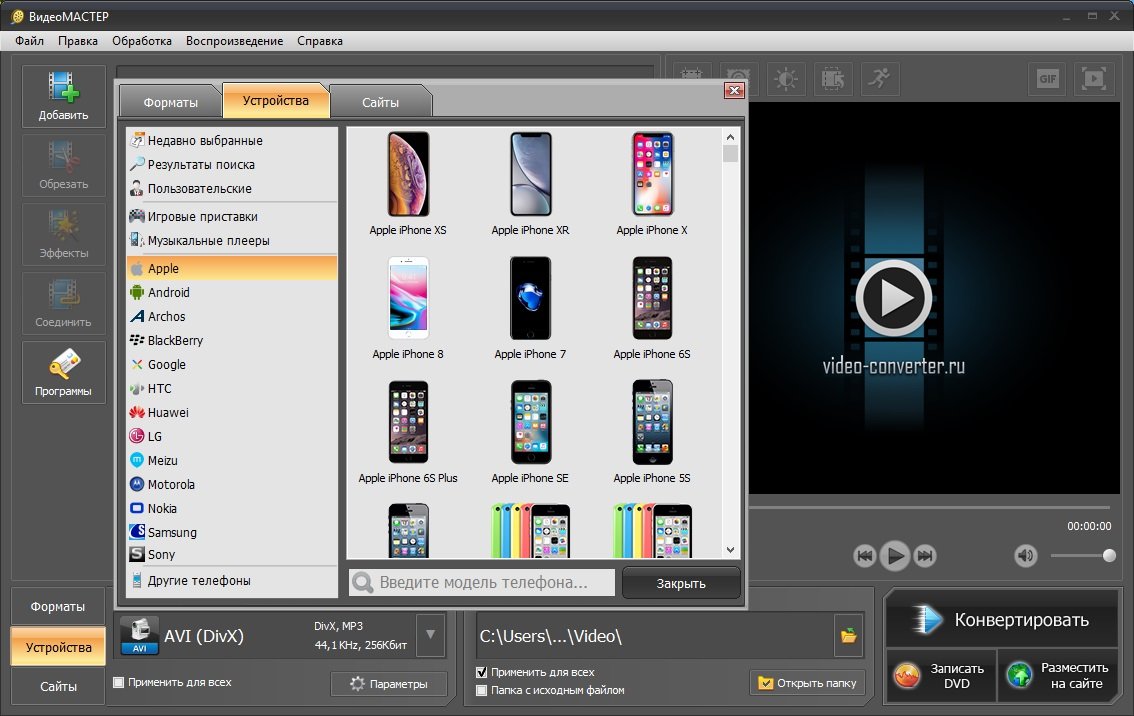Open the Programs panel icon
This screenshot has width=1134, height=716.
(x=64, y=372)
